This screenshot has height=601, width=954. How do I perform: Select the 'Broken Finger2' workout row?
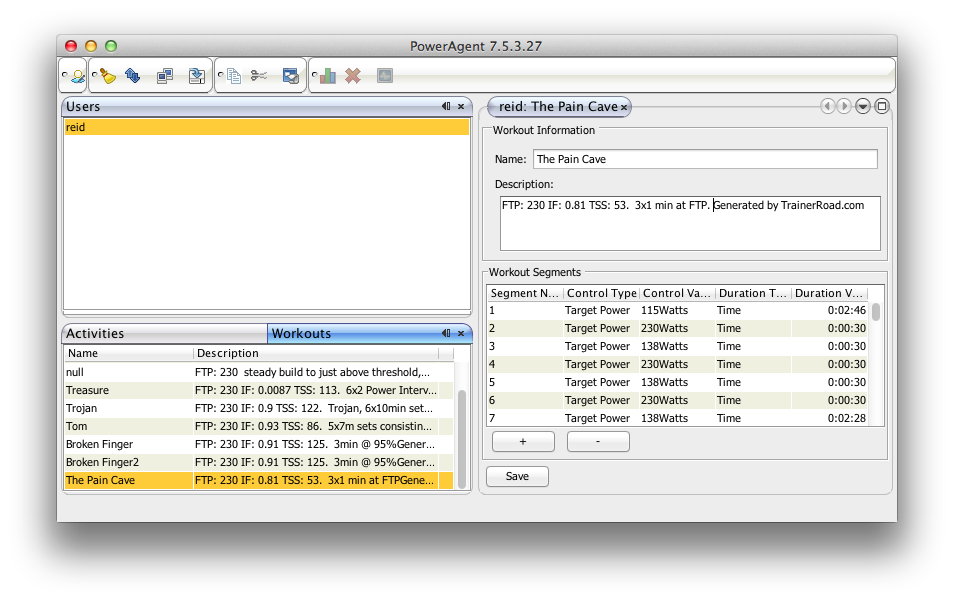tap(259, 462)
